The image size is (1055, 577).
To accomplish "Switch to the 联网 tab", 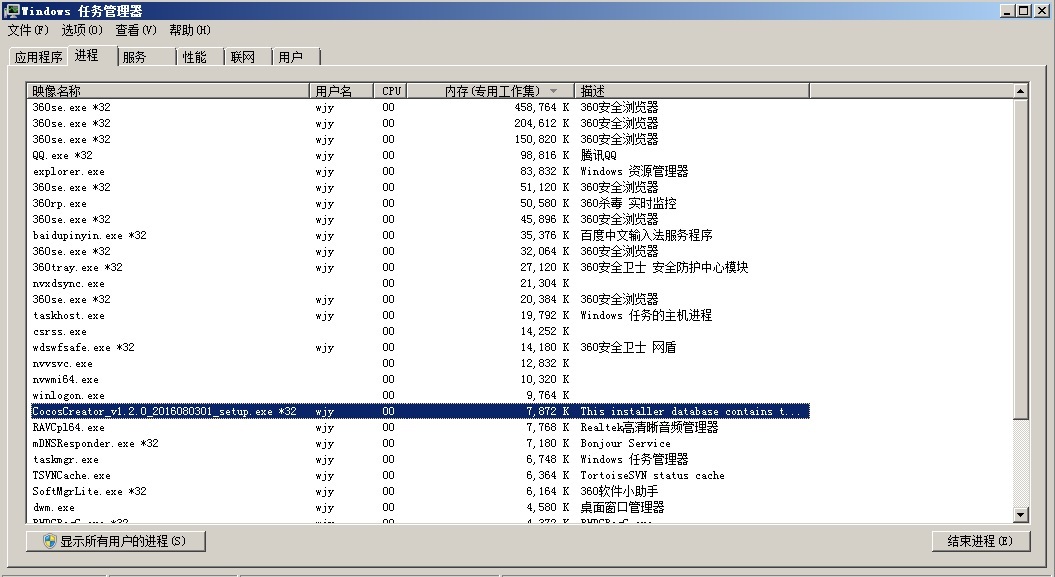I will click(248, 57).
